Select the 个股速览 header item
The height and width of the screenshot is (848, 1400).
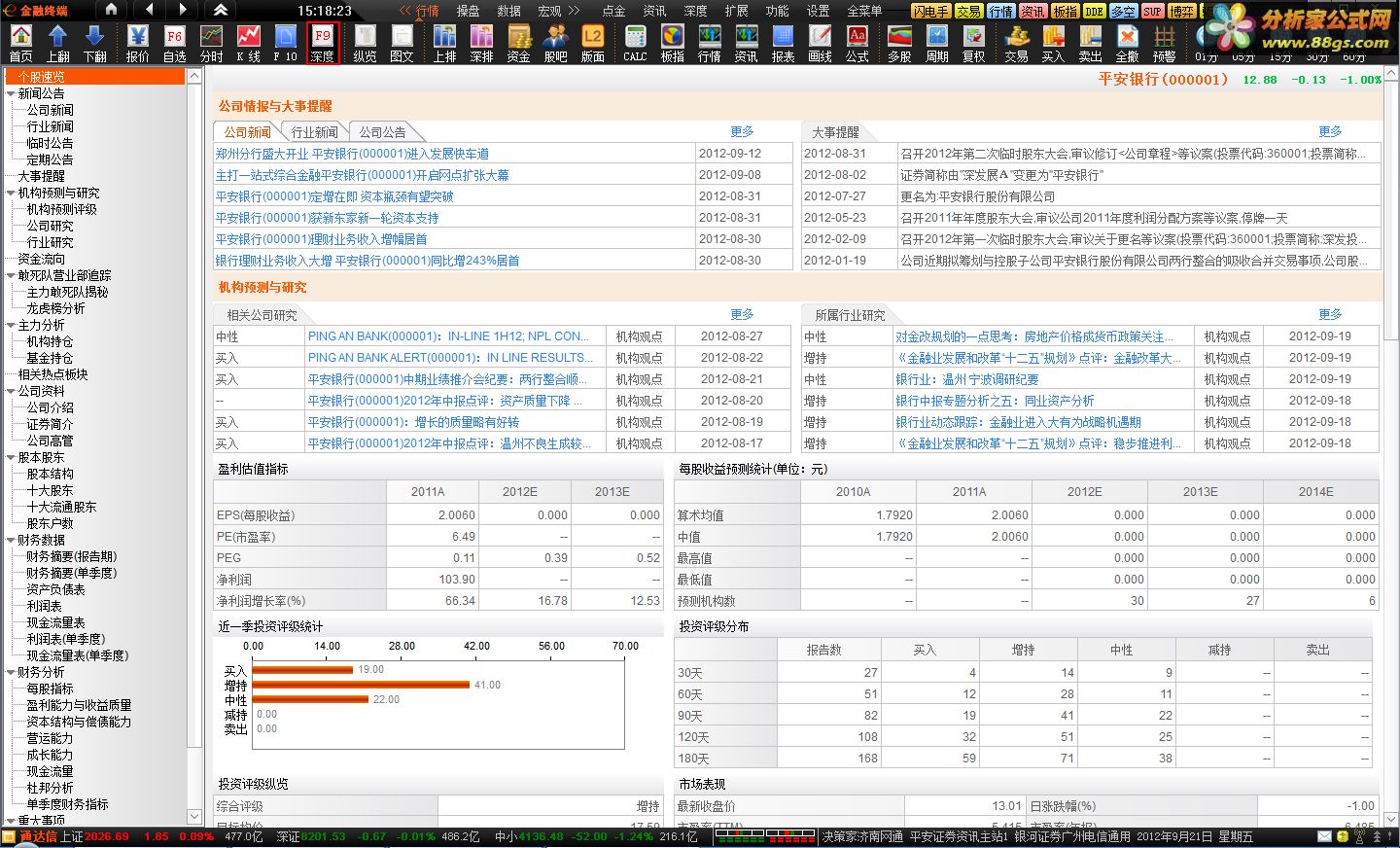click(94, 77)
